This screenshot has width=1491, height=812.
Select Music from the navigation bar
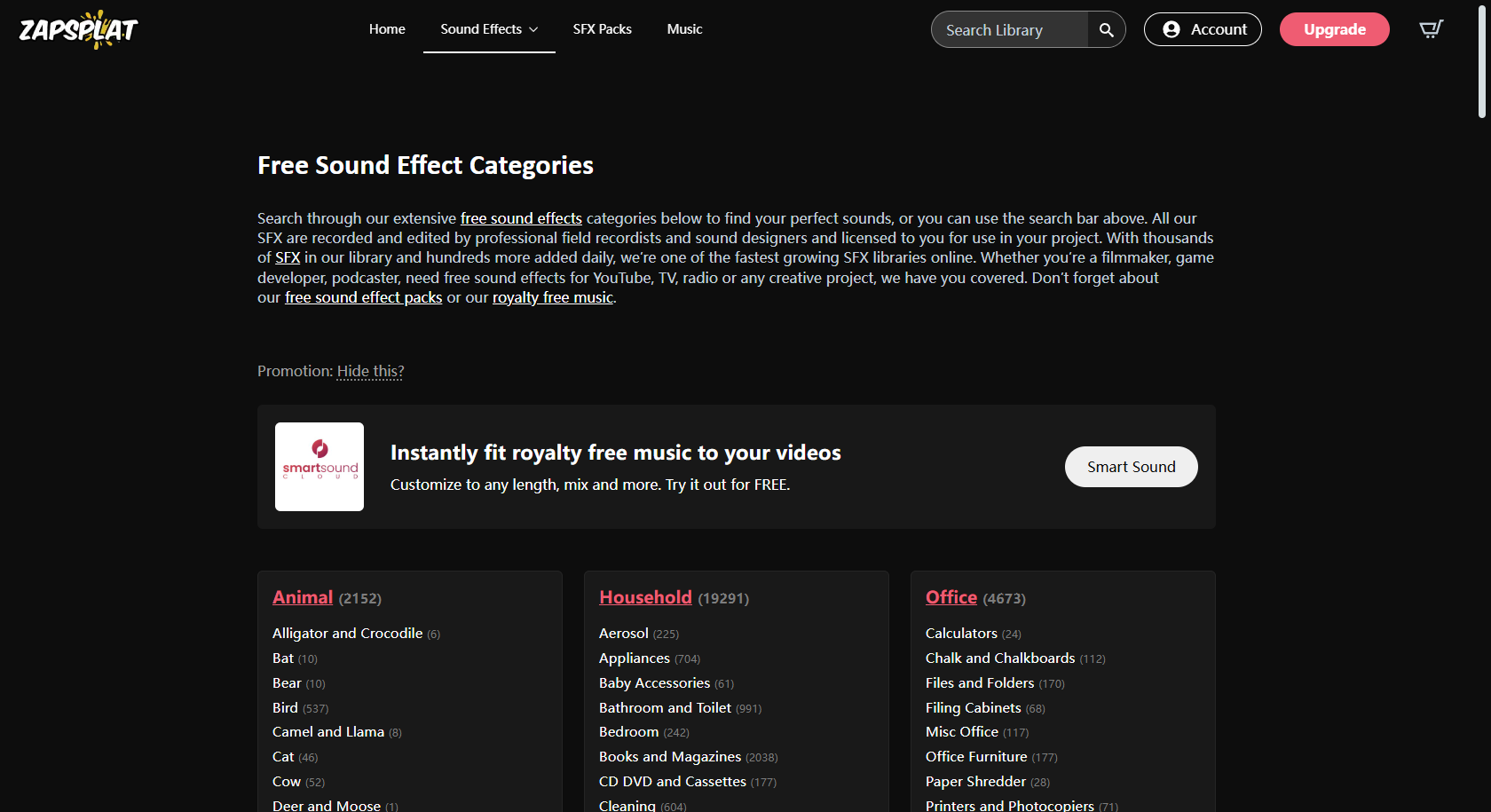click(684, 28)
